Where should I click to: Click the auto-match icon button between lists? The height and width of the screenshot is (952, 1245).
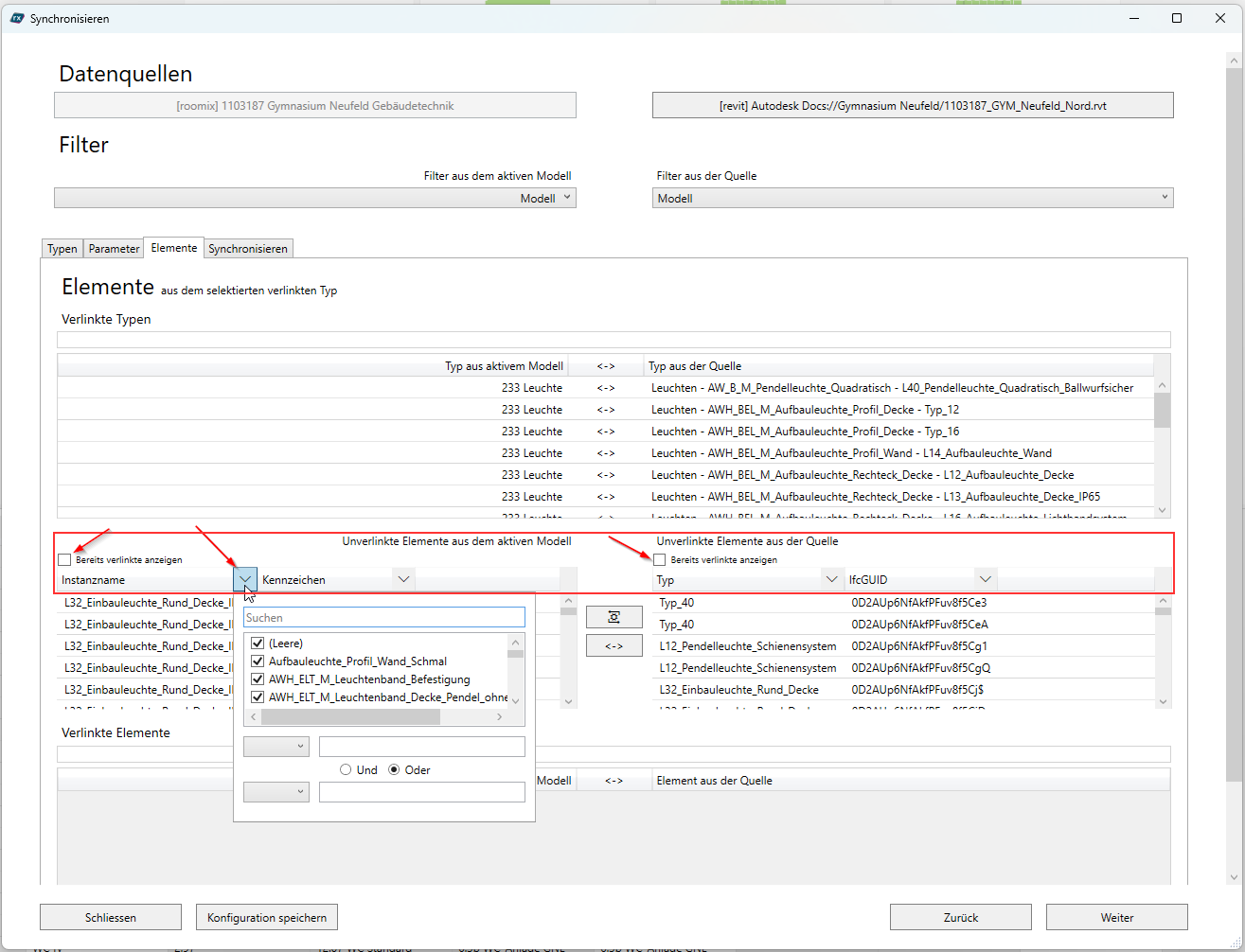[x=614, y=617]
